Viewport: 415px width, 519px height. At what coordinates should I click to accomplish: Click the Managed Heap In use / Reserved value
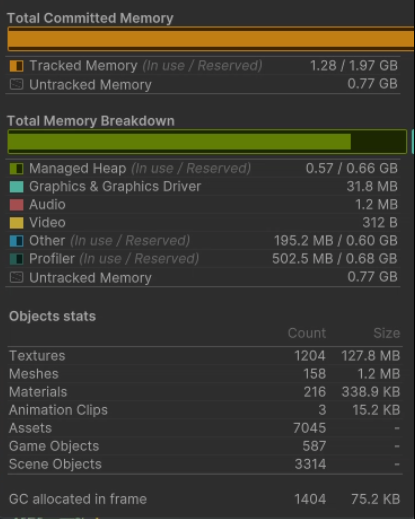[x=352, y=168]
